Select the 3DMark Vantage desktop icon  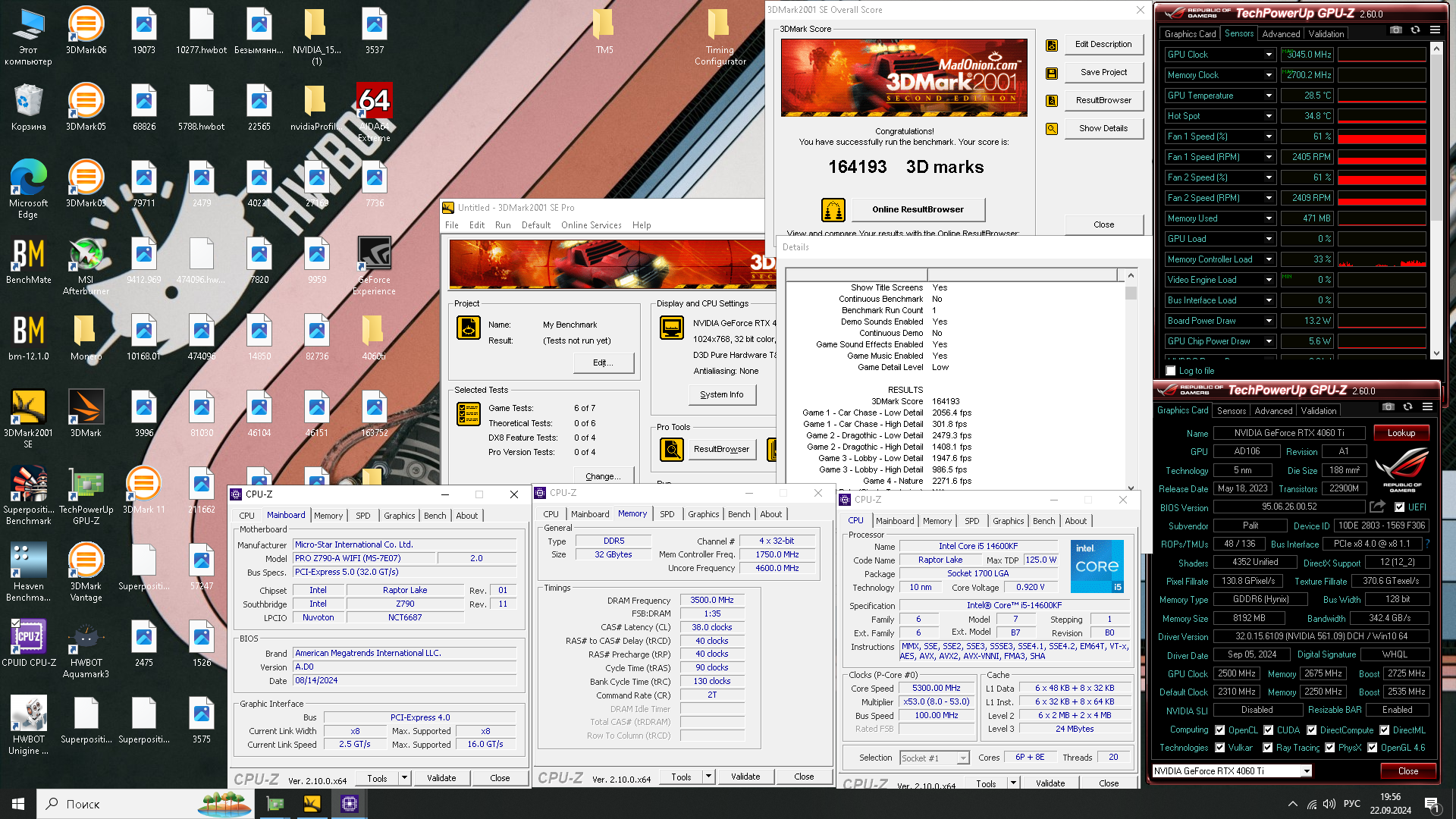[86, 572]
